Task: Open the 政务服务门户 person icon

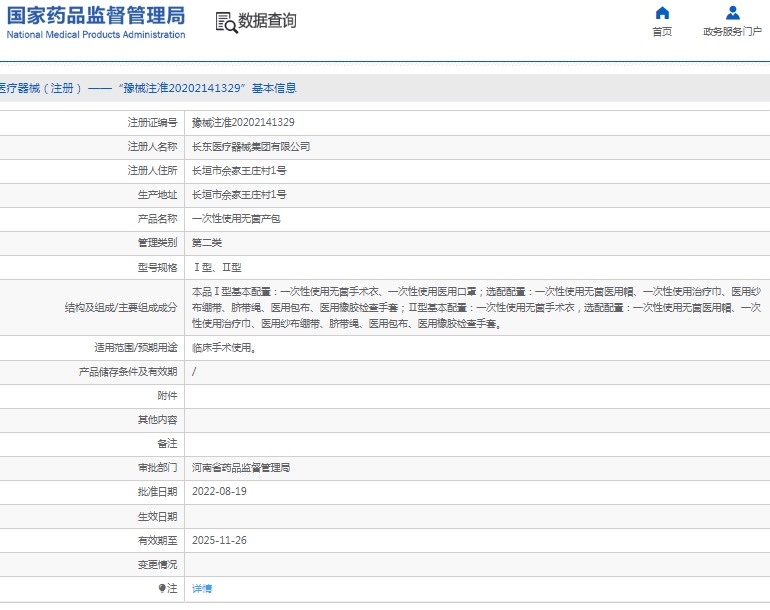Action: coord(733,12)
